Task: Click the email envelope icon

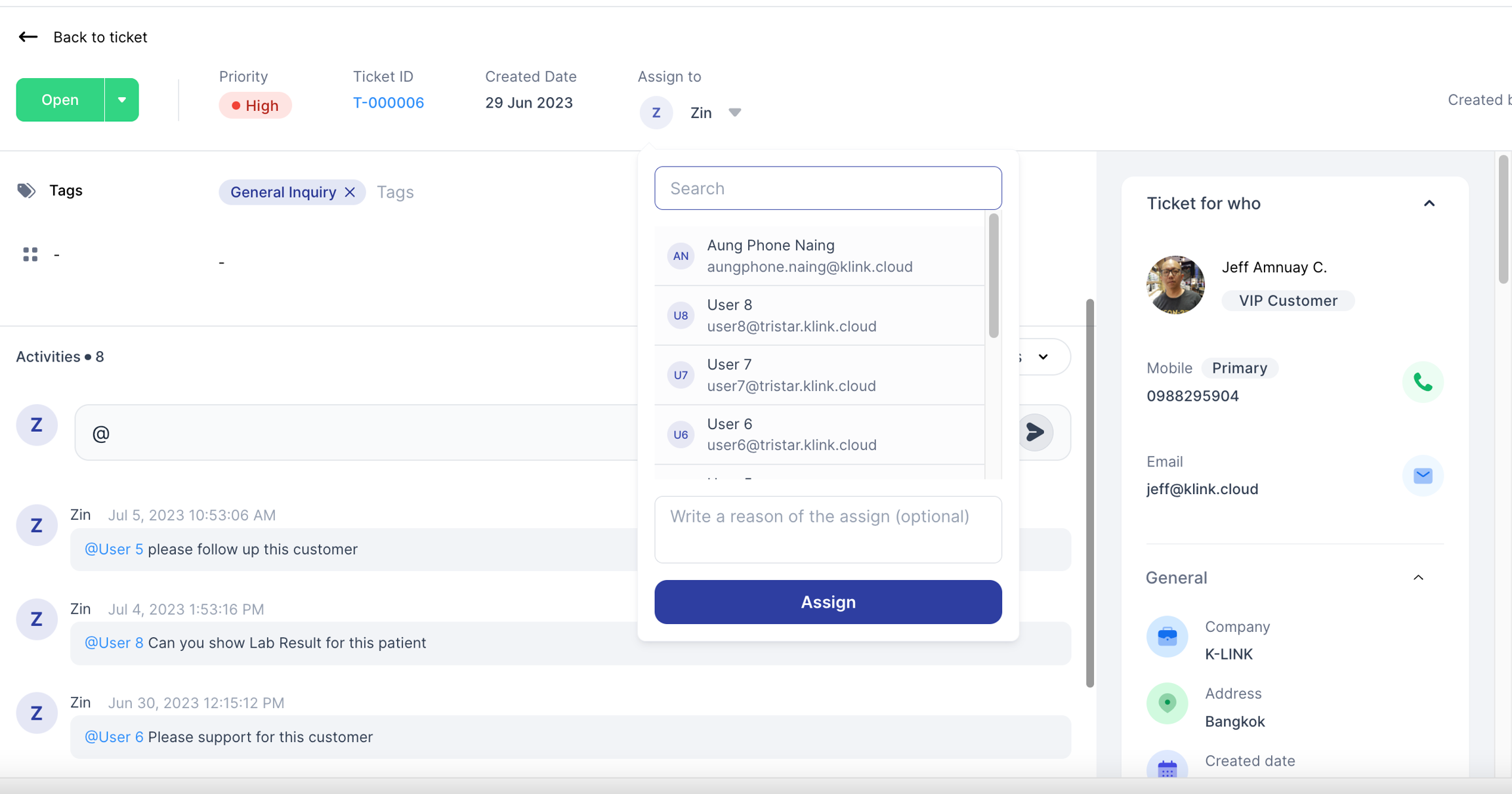Action: pos(1422,476)
